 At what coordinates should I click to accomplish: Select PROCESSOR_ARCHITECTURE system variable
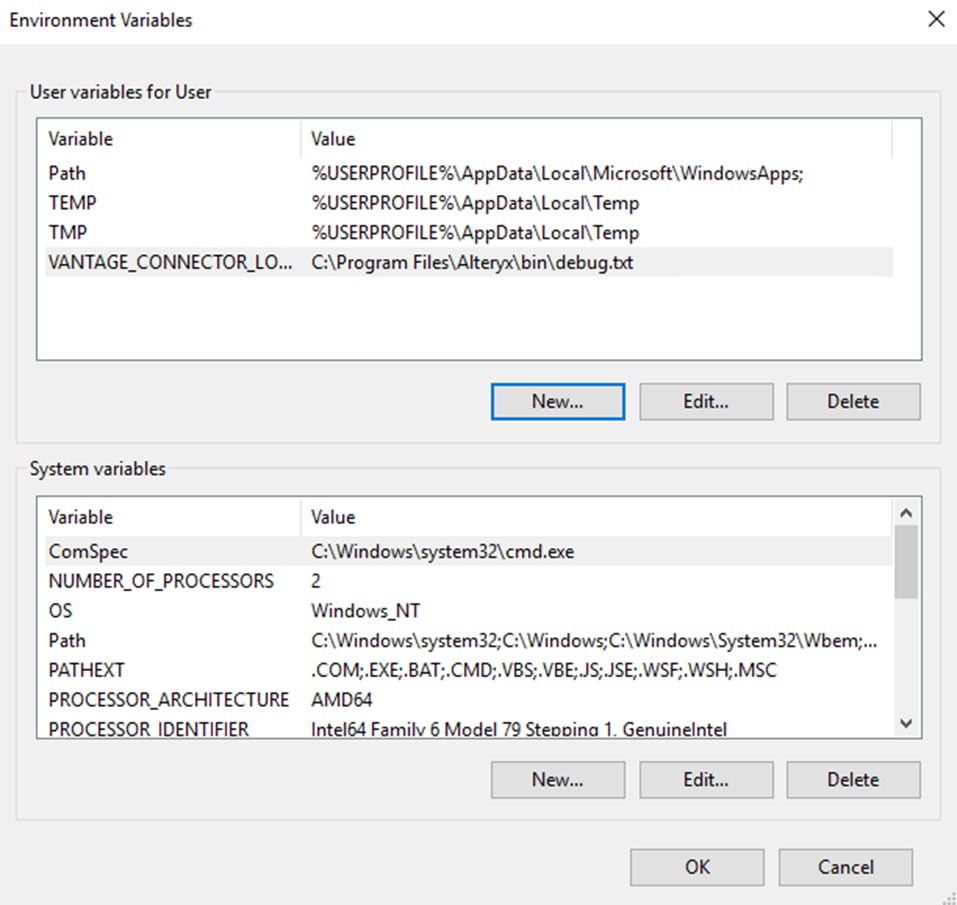click(x=469, y=699)
